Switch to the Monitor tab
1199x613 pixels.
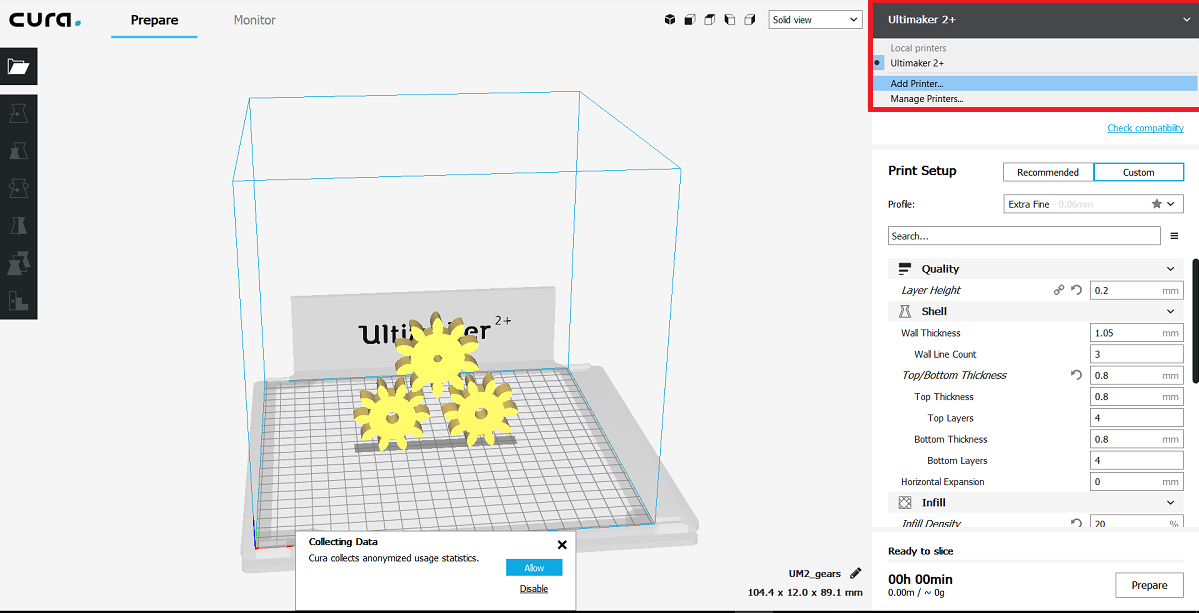click(x=255, y=21)
